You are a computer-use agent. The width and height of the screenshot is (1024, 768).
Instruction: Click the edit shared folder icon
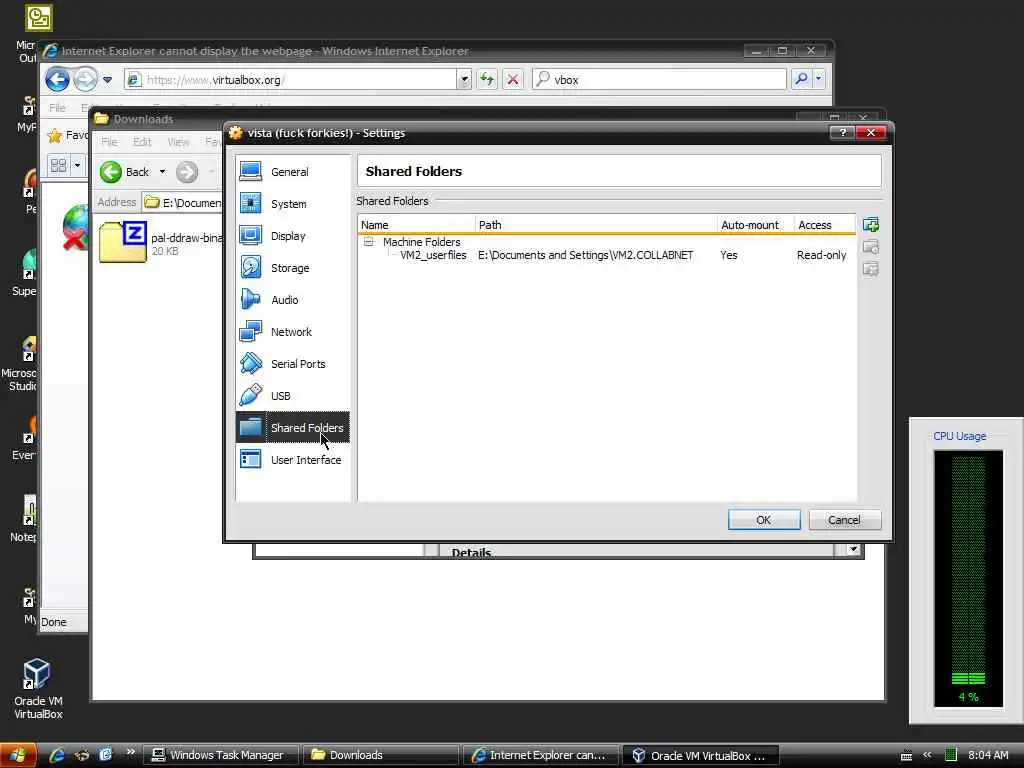tap(871, 248)
